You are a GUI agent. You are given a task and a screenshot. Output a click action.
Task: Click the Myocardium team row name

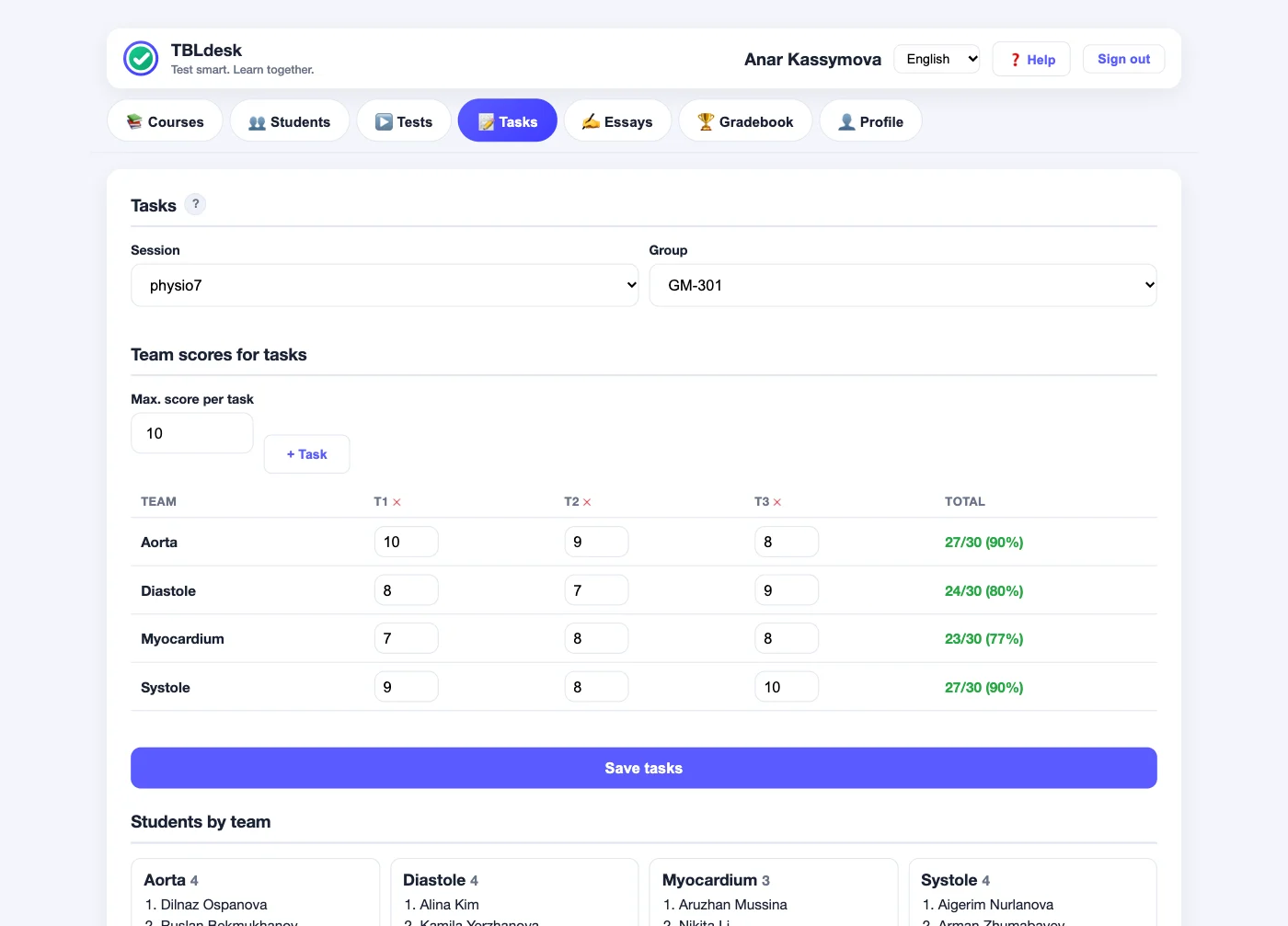[182, 639]
